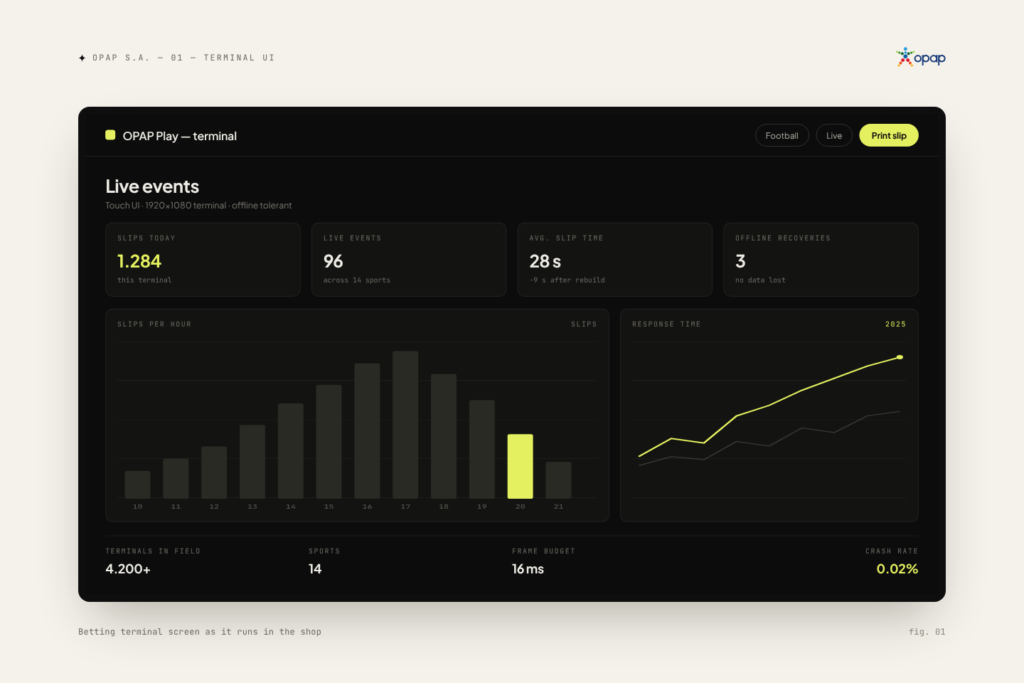Click the bar for hour 15

(x=329, y=441)
